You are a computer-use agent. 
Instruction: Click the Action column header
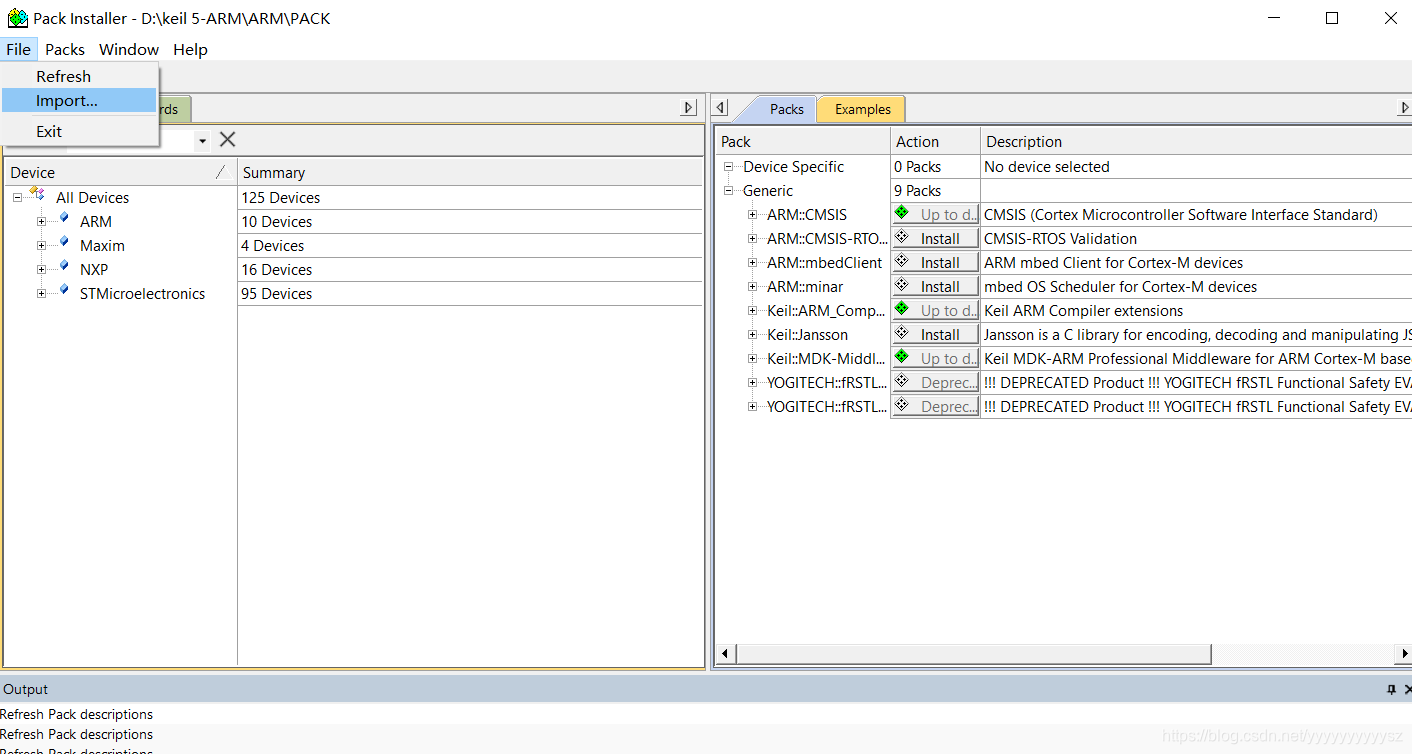tap(935, 141)
